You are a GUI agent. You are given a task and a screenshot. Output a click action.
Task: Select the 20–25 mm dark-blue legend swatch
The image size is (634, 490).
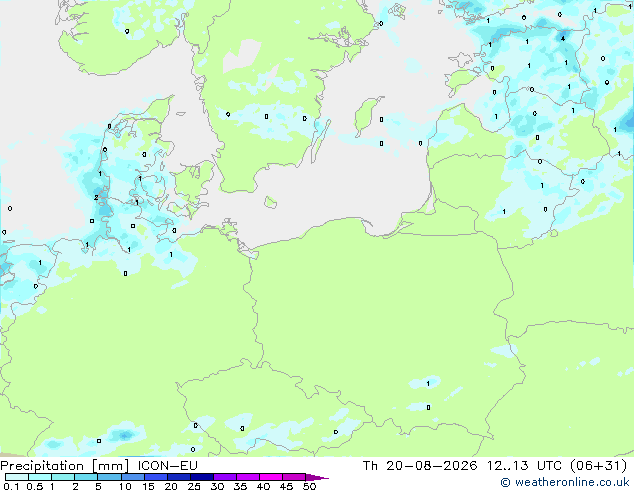[x=178, y=477]
